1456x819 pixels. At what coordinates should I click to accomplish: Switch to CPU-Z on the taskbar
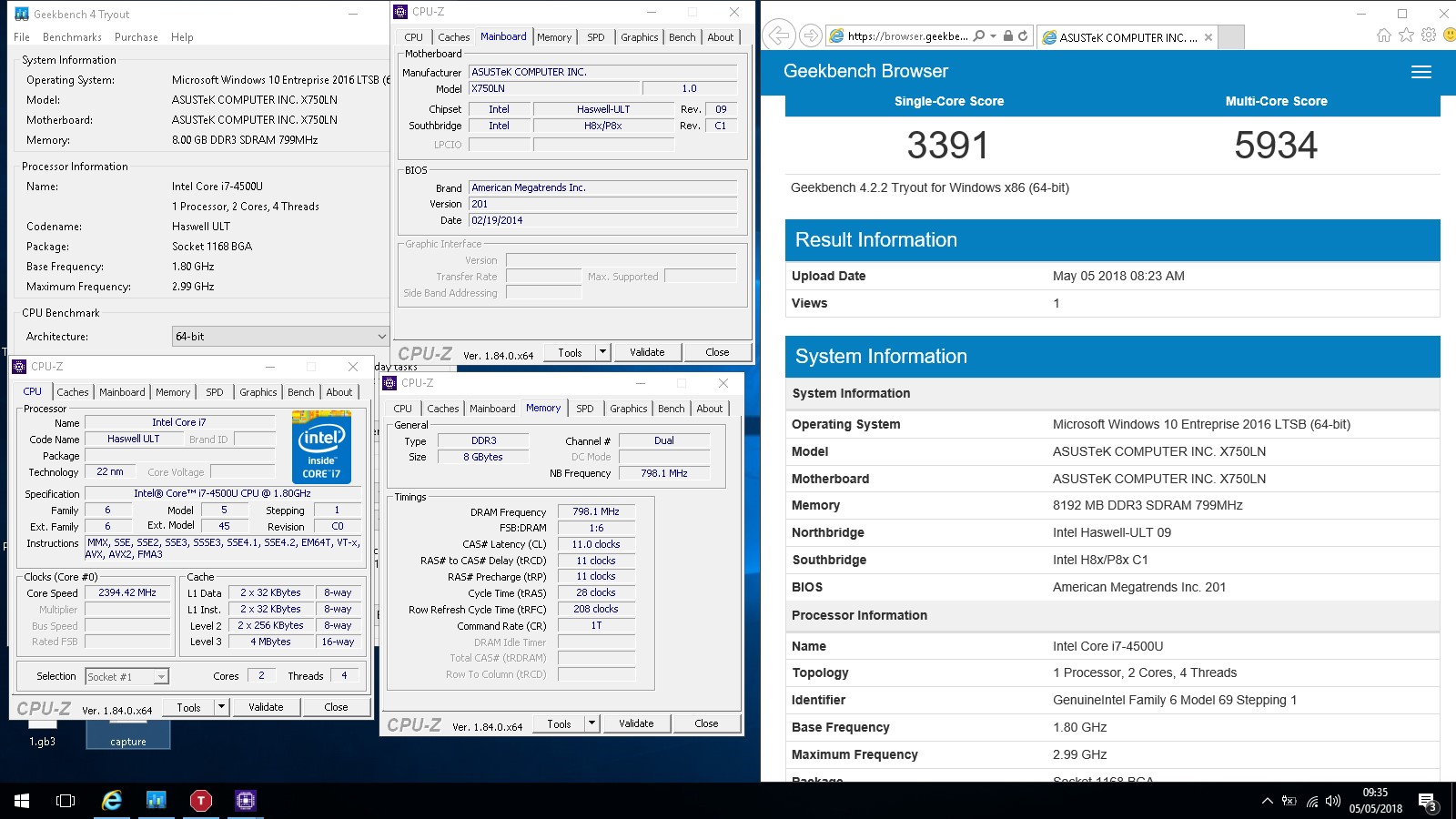pos(246,801)
